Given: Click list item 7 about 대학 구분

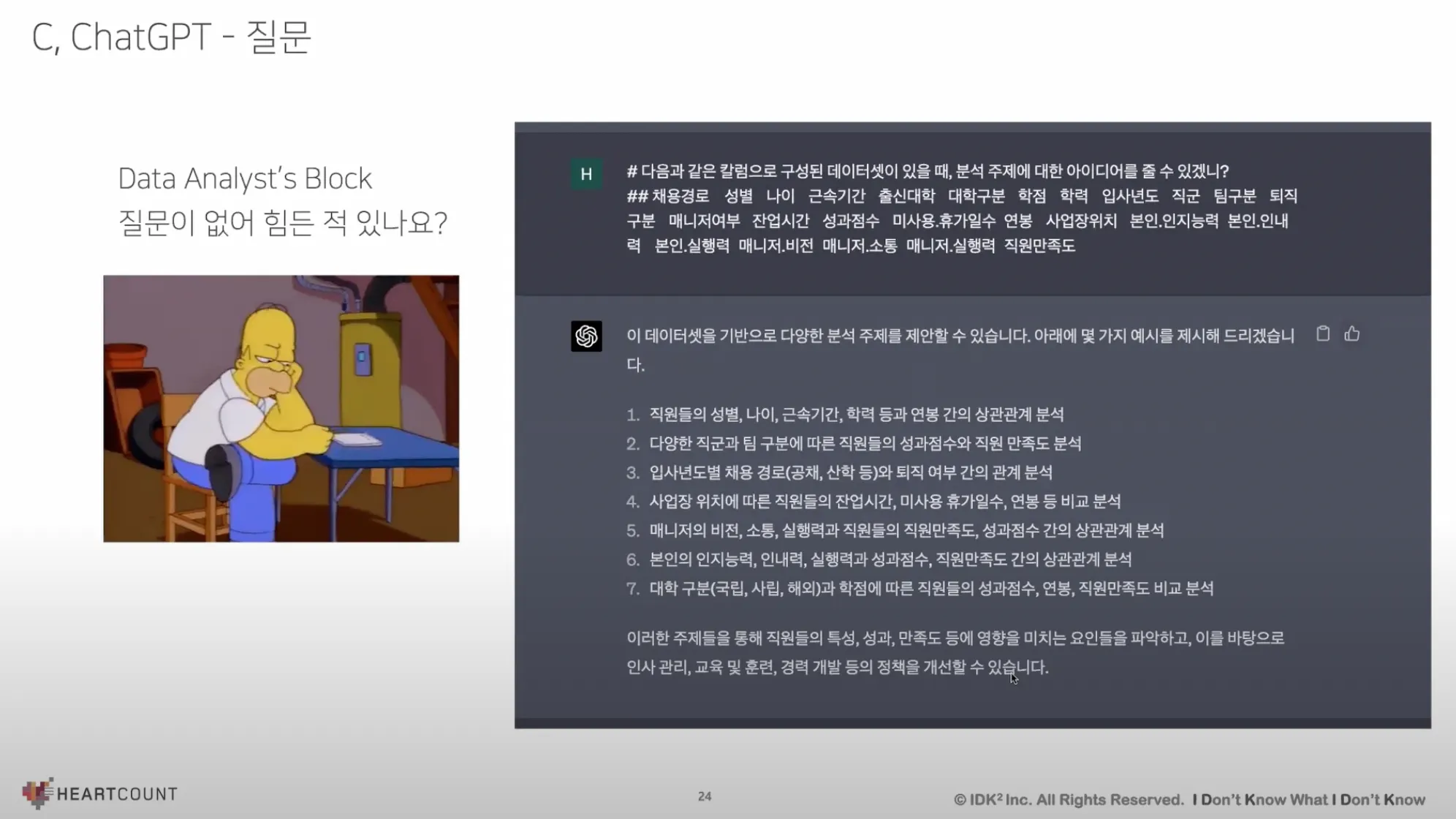Looking at the screenshot, I should 930,589.
